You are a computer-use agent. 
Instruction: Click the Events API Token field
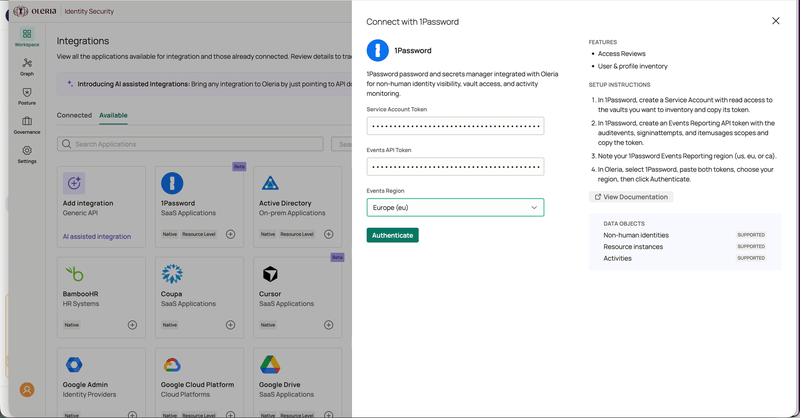pos(455,166)
